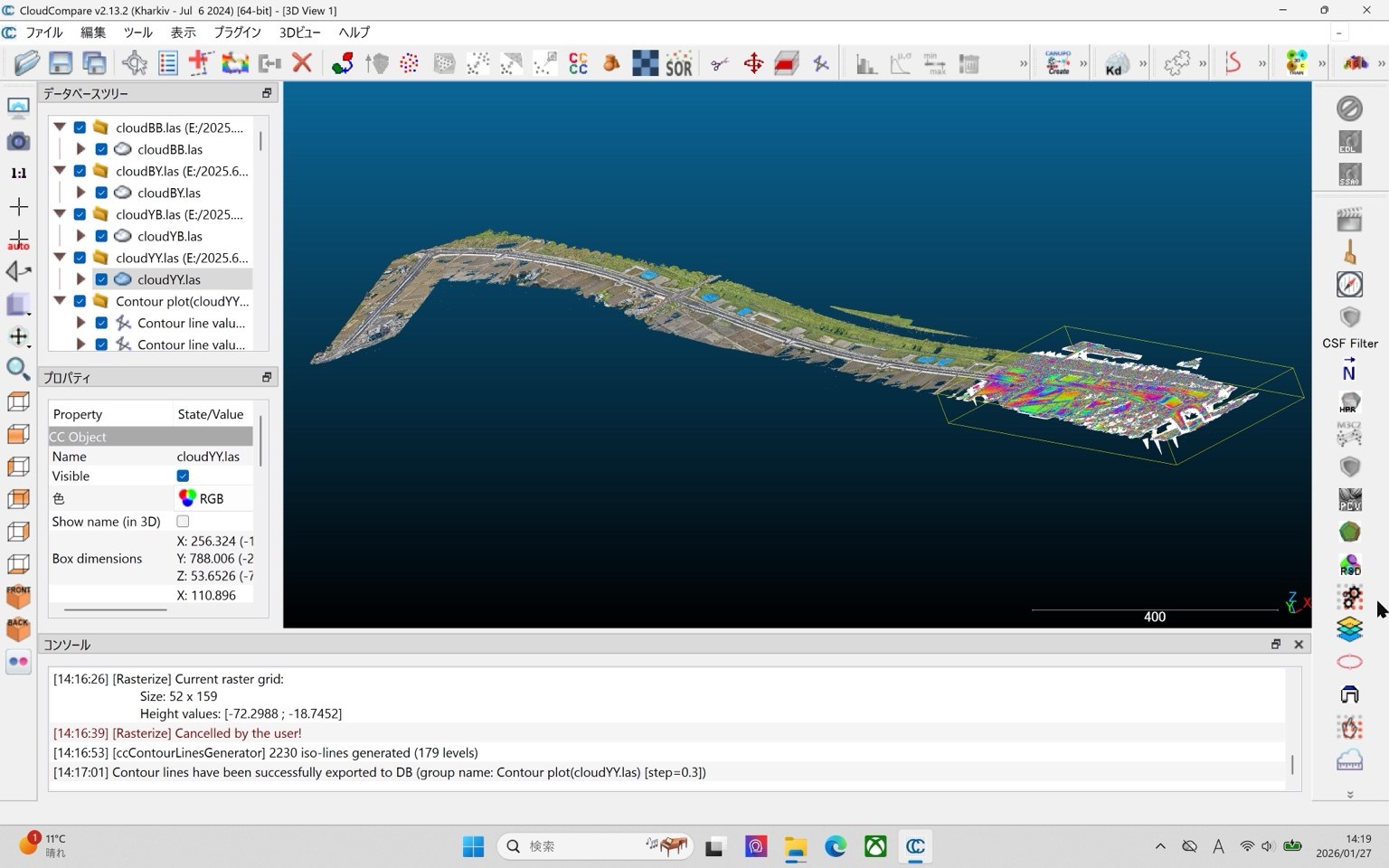Toggle the Visible property checkbox

[x=183, y=476]
